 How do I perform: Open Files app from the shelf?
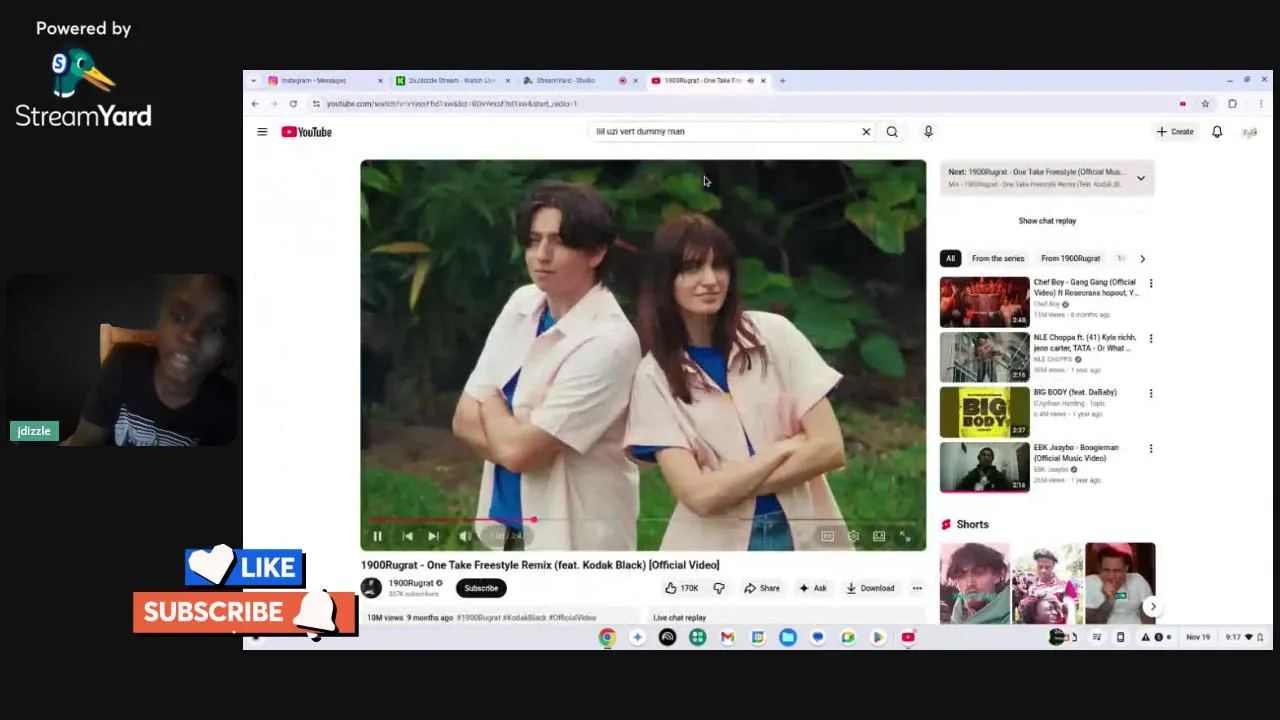point(788,637)
